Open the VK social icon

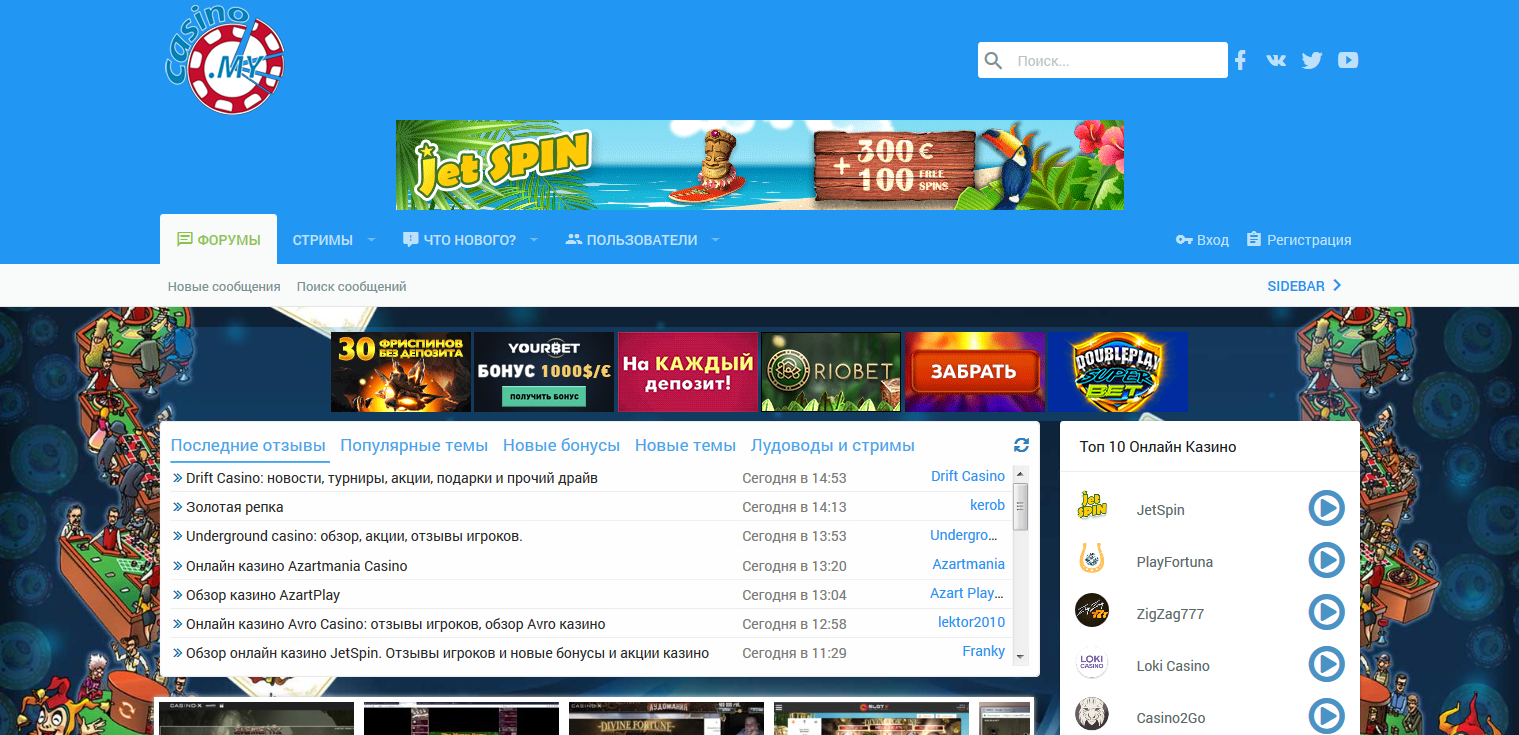1276,60
